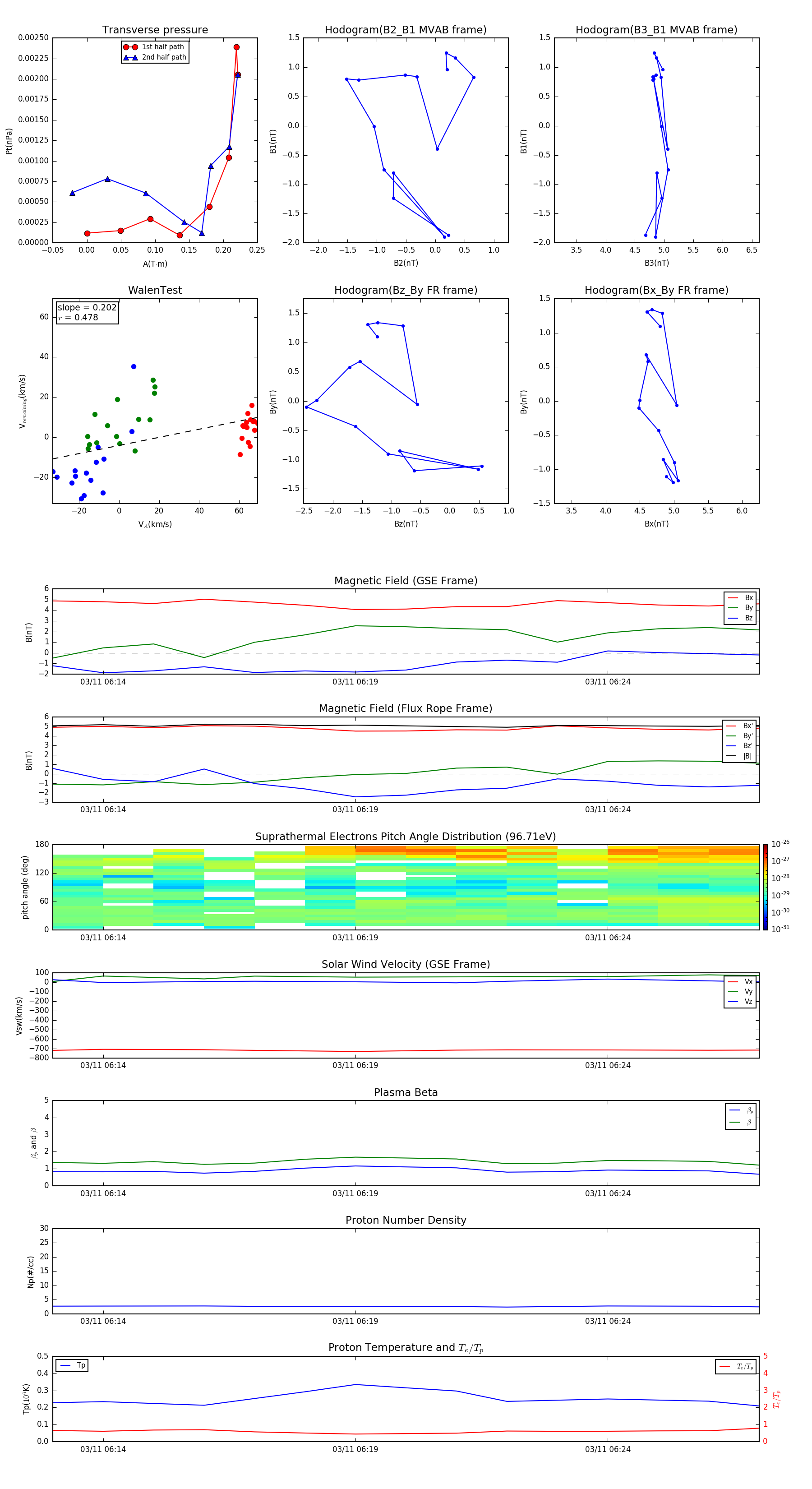Screen dimensions: 812x1489
Task: Click the Suprathermal Electrons Pitch Angle Distribution title
Action: pyautogui.click(x=406, y=837)
